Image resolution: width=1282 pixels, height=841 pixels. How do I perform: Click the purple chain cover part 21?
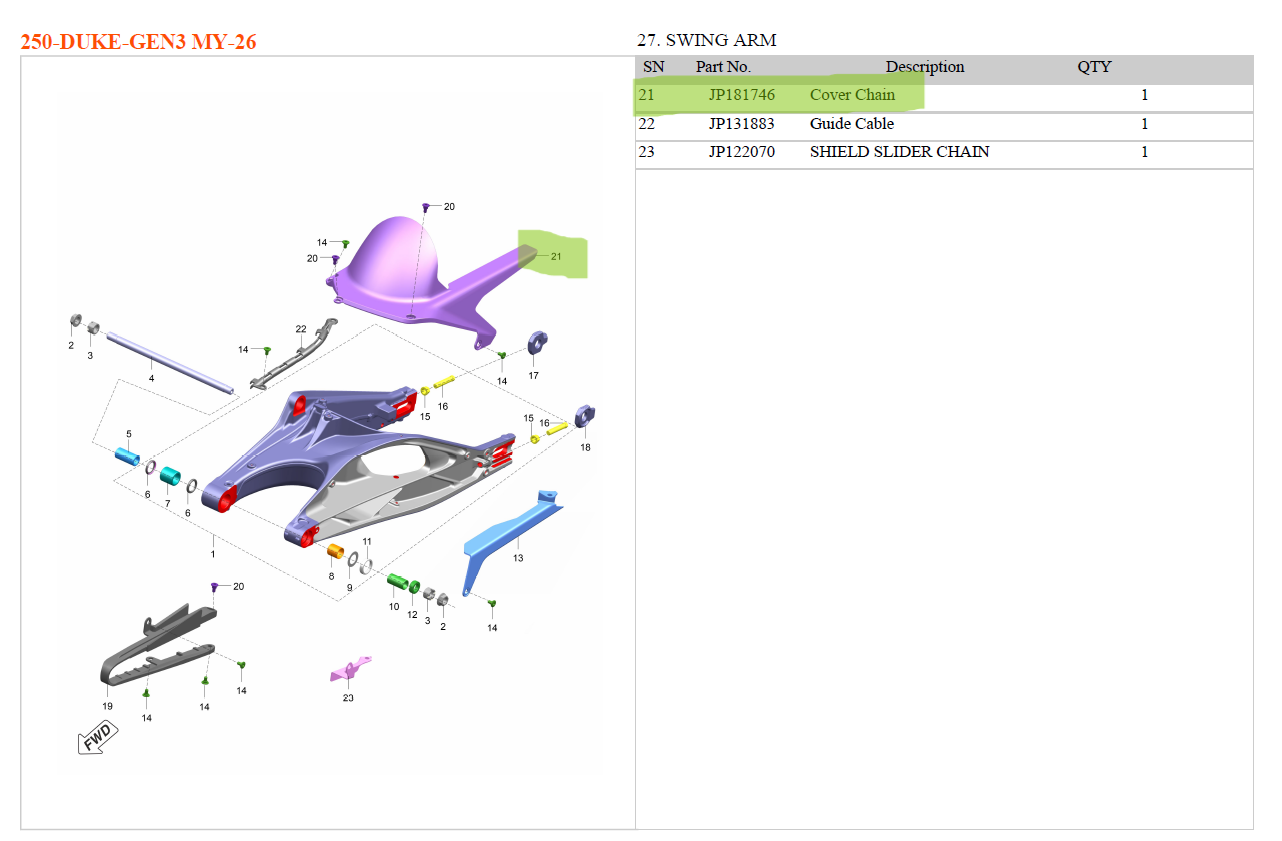(x=400, y=275)
